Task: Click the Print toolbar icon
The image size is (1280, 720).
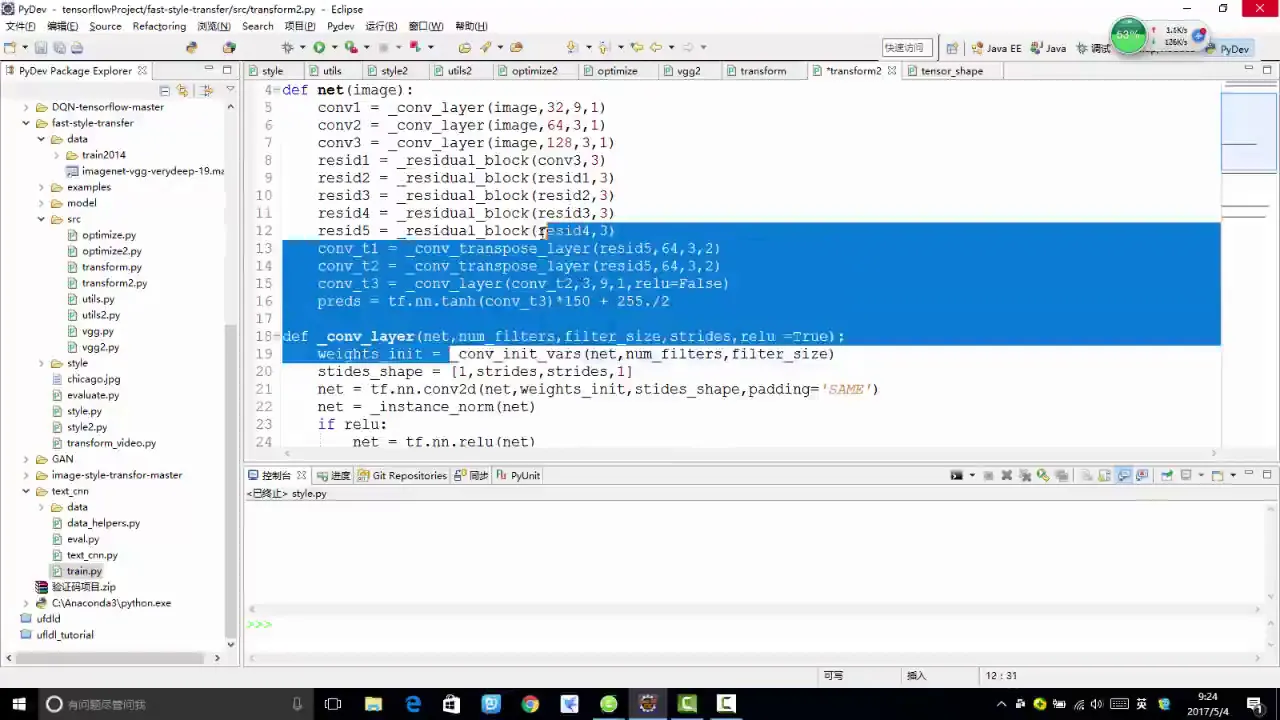Action: [x=77, y=47]
